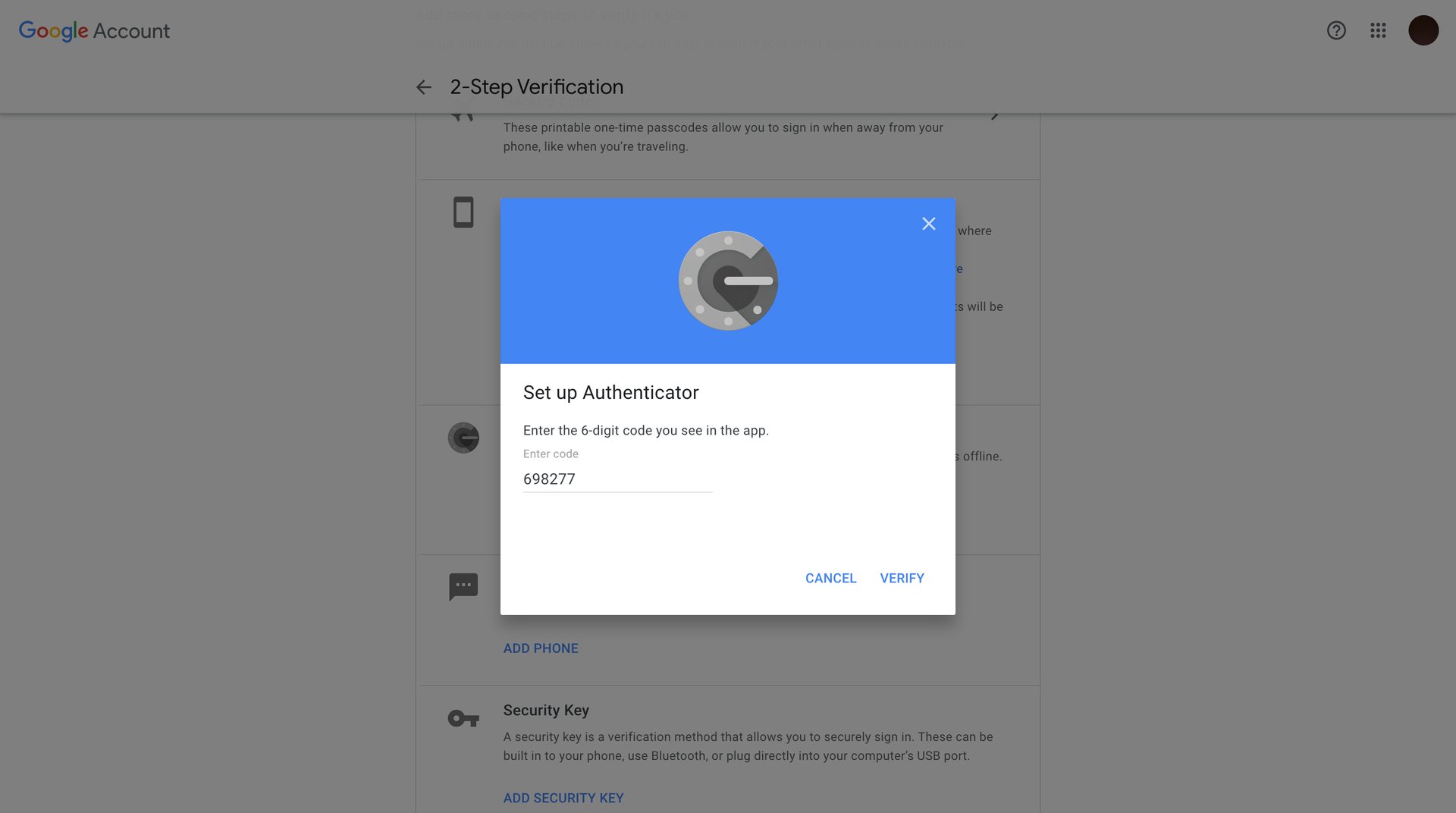Click the Google Account logo
Screen dimensions: 1456x813
(x=94, y=30)
